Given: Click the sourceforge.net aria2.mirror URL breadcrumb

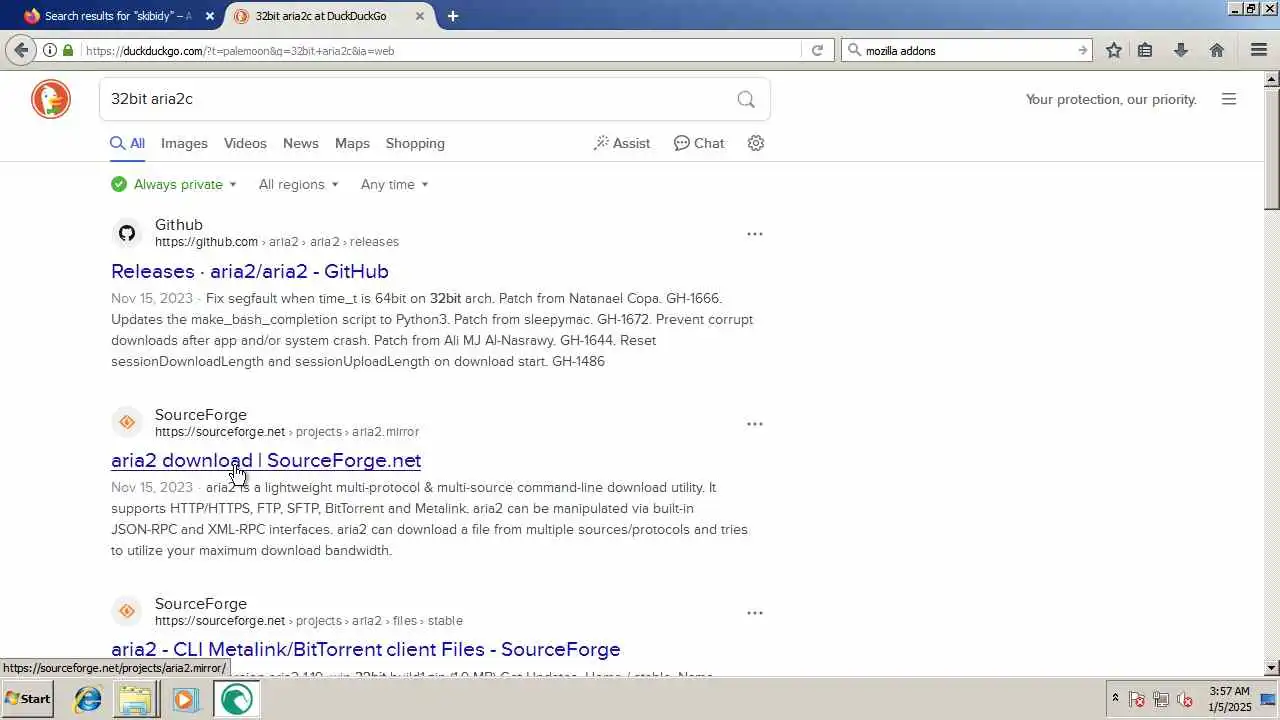Looking at the screenshot, I should (287, 432).
